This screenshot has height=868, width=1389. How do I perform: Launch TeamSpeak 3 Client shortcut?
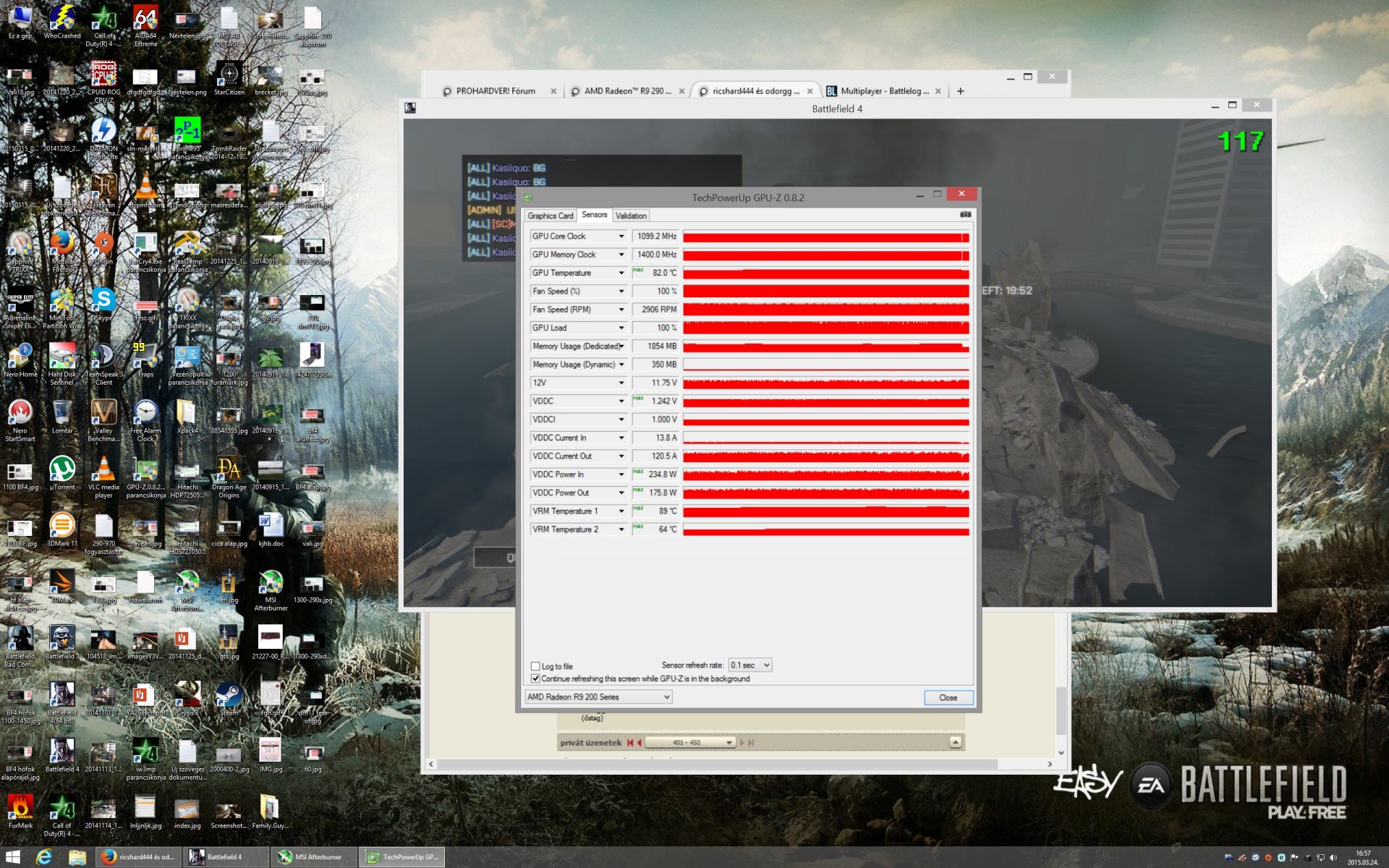pos(103,364)
